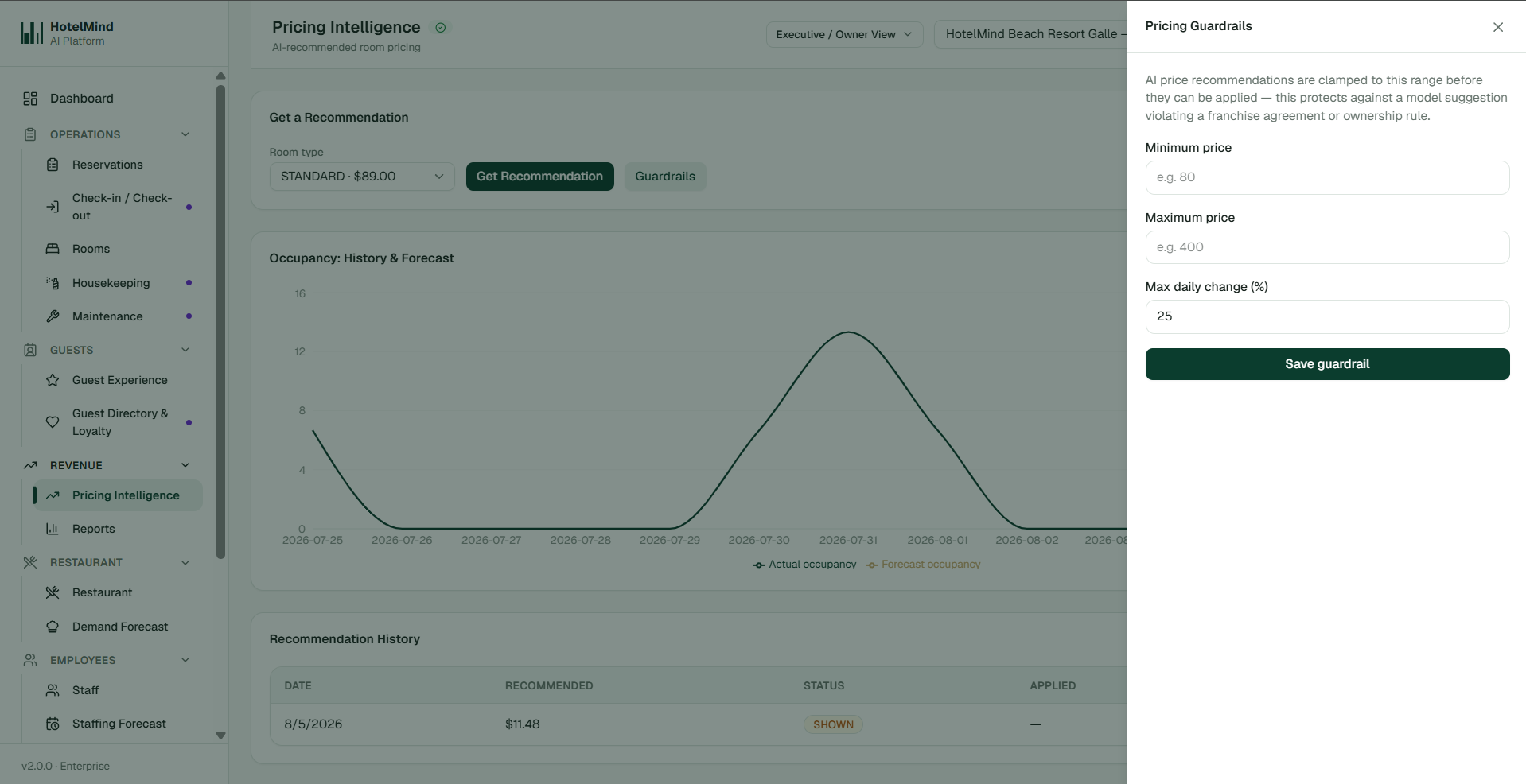The height and width of the screenshot is (784, 1526).
Task: Click the Reservations icon in sidebar
Action: 53,165
